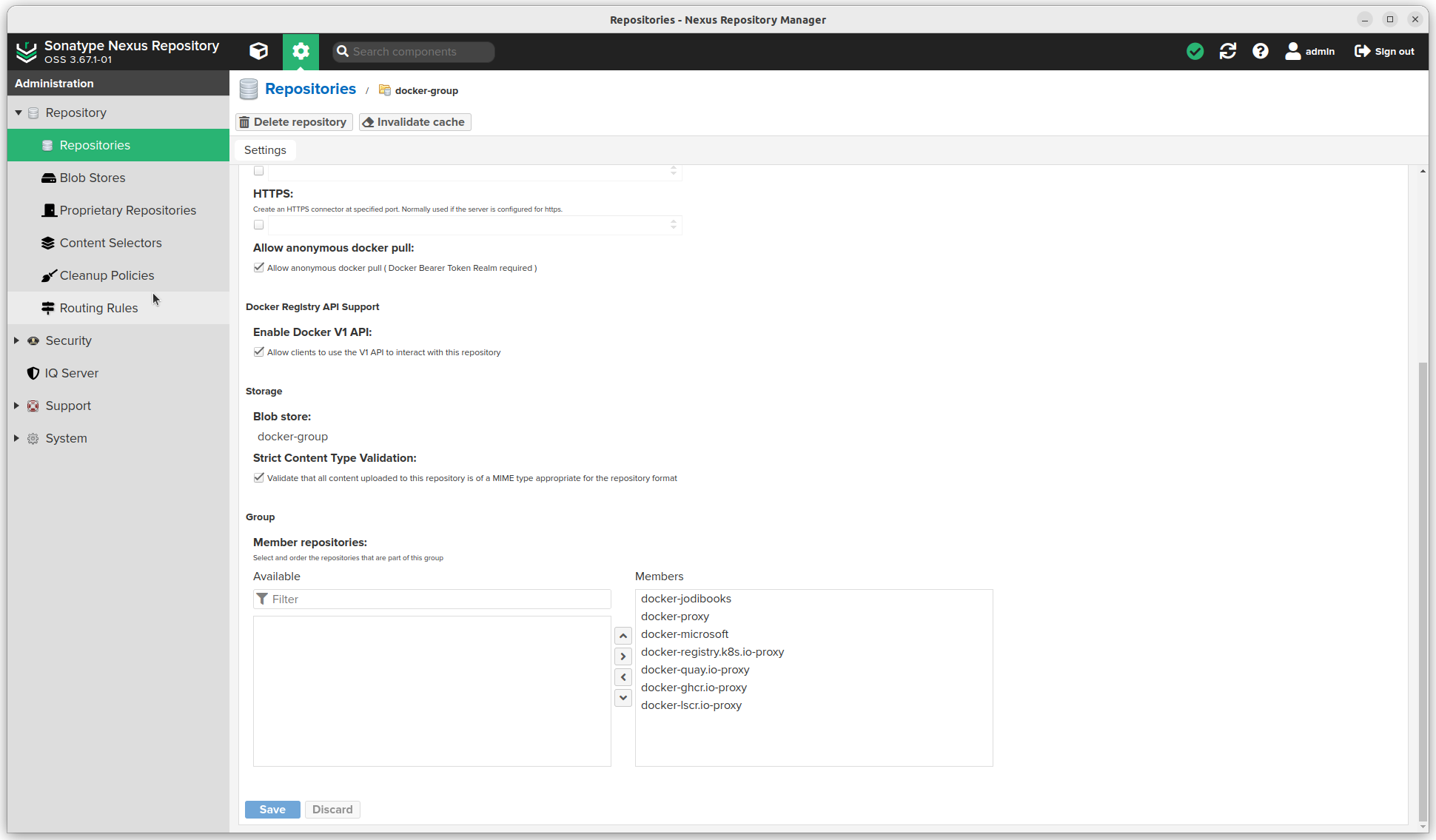This screenshot has width=1436, height=840.
Task: Click the IQ Server shield icon
Action: tap(33, 373)
